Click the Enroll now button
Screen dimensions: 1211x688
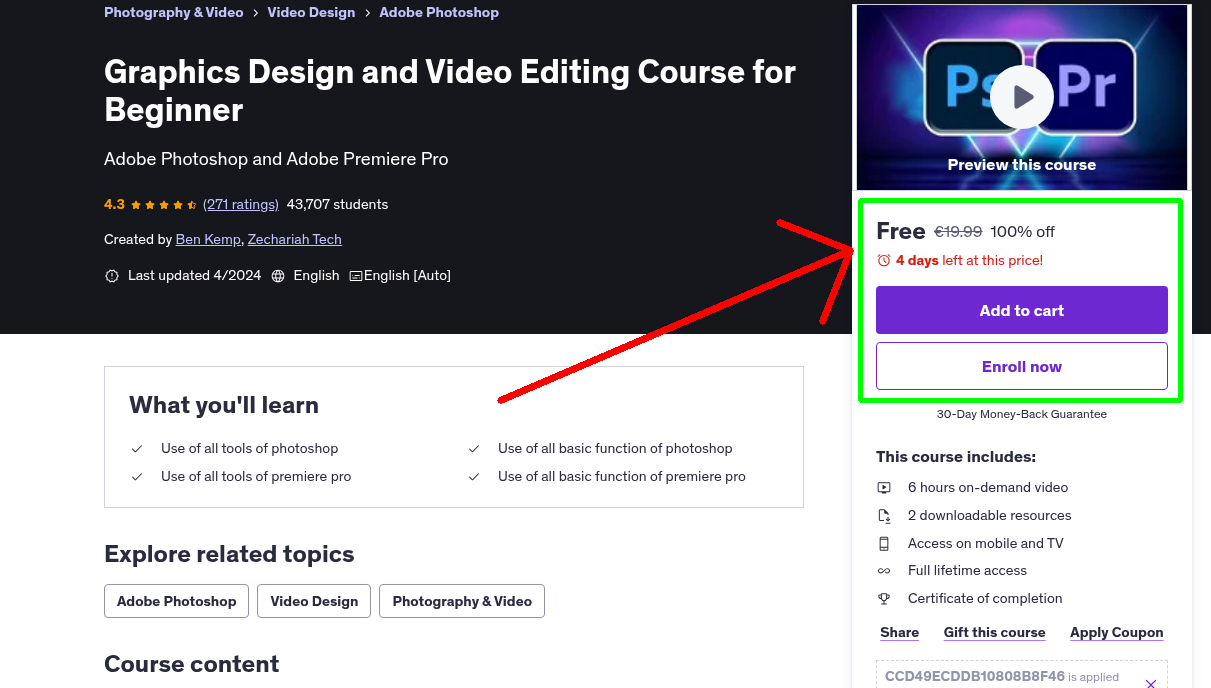(1022, 366)
